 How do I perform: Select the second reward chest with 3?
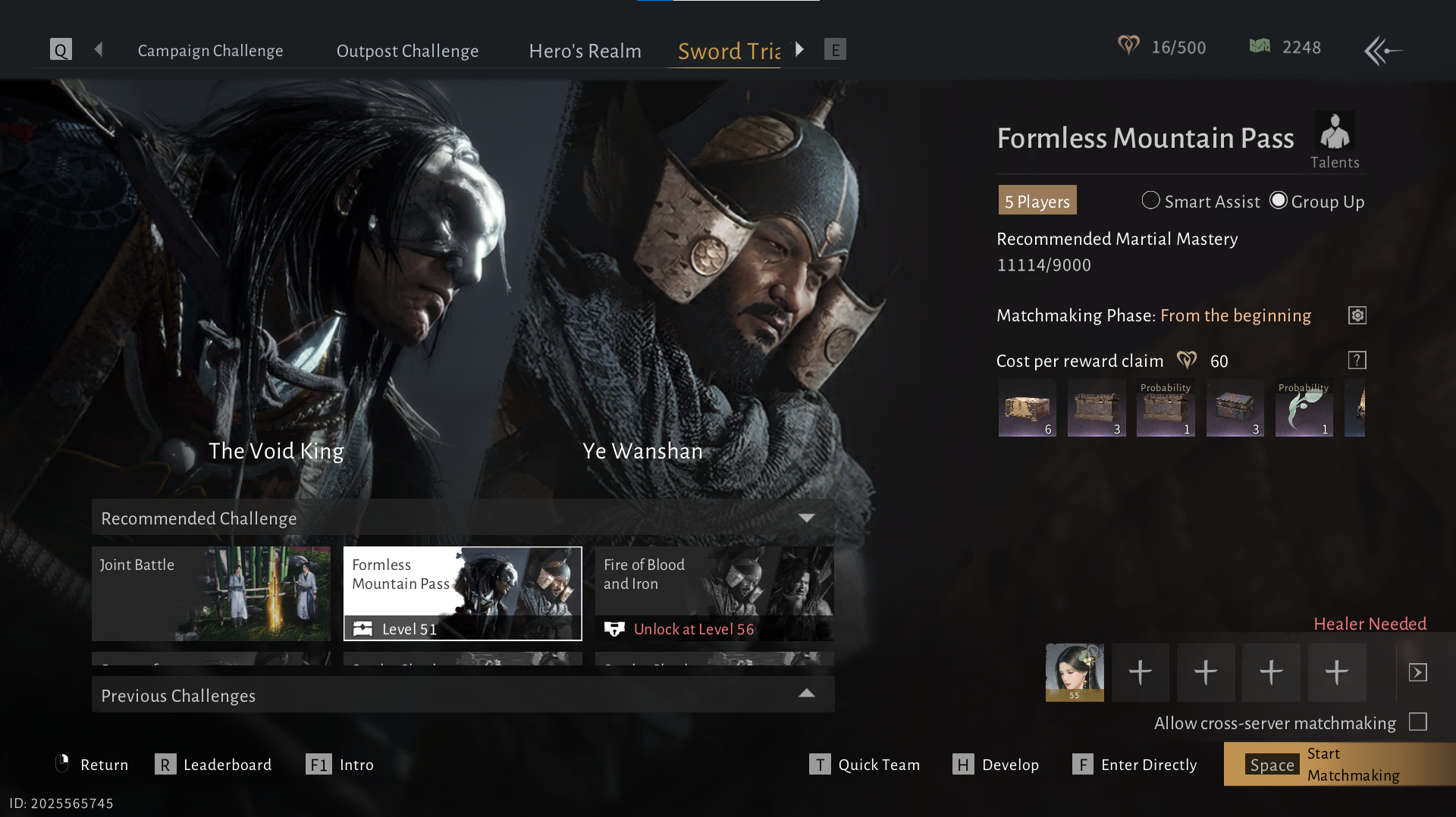(x=1097, y=408)
